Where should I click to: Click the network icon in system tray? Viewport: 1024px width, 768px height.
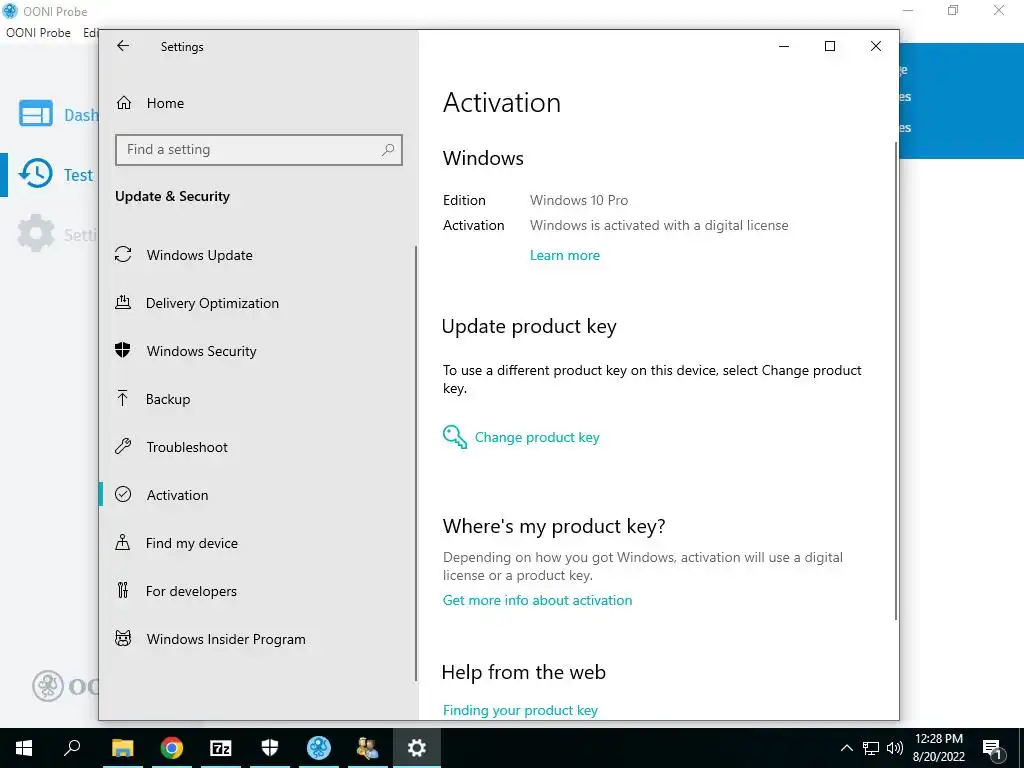[871, 748]
